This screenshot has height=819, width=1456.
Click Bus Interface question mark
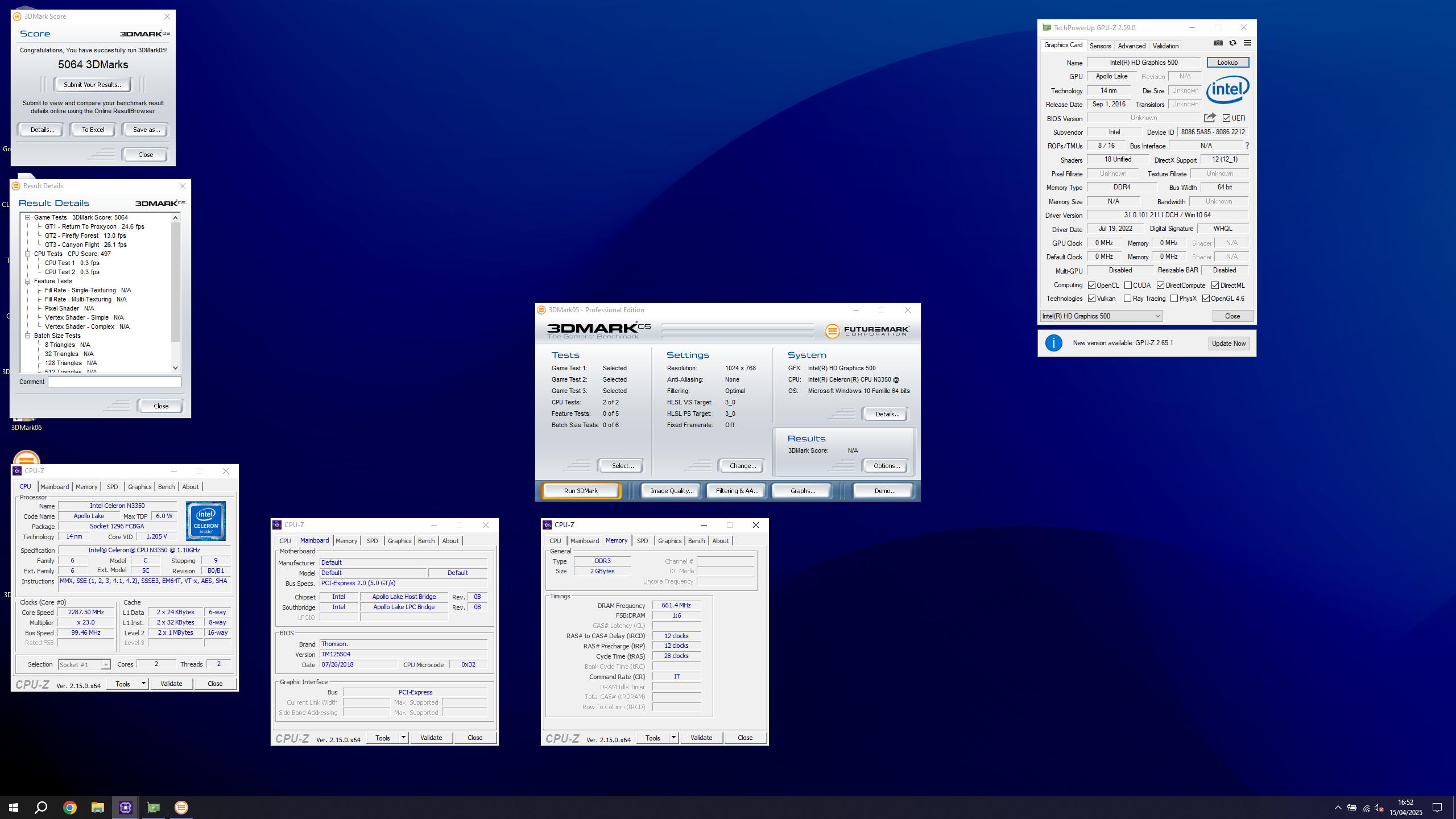(1247, 146)
